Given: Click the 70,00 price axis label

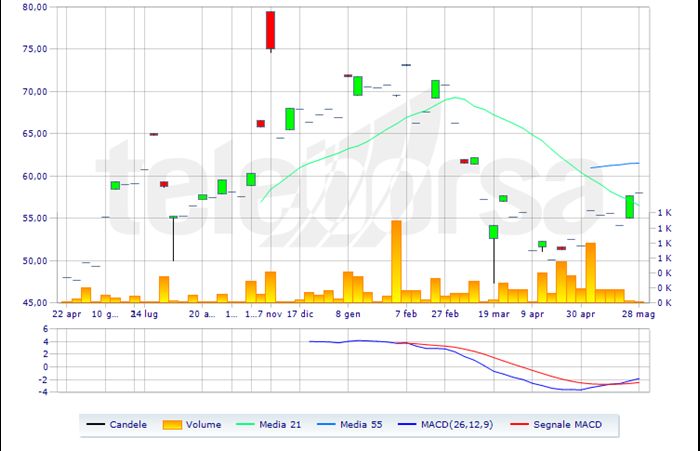Looking at the screenshot, I should pyautogui.click(x=35, y=92).
